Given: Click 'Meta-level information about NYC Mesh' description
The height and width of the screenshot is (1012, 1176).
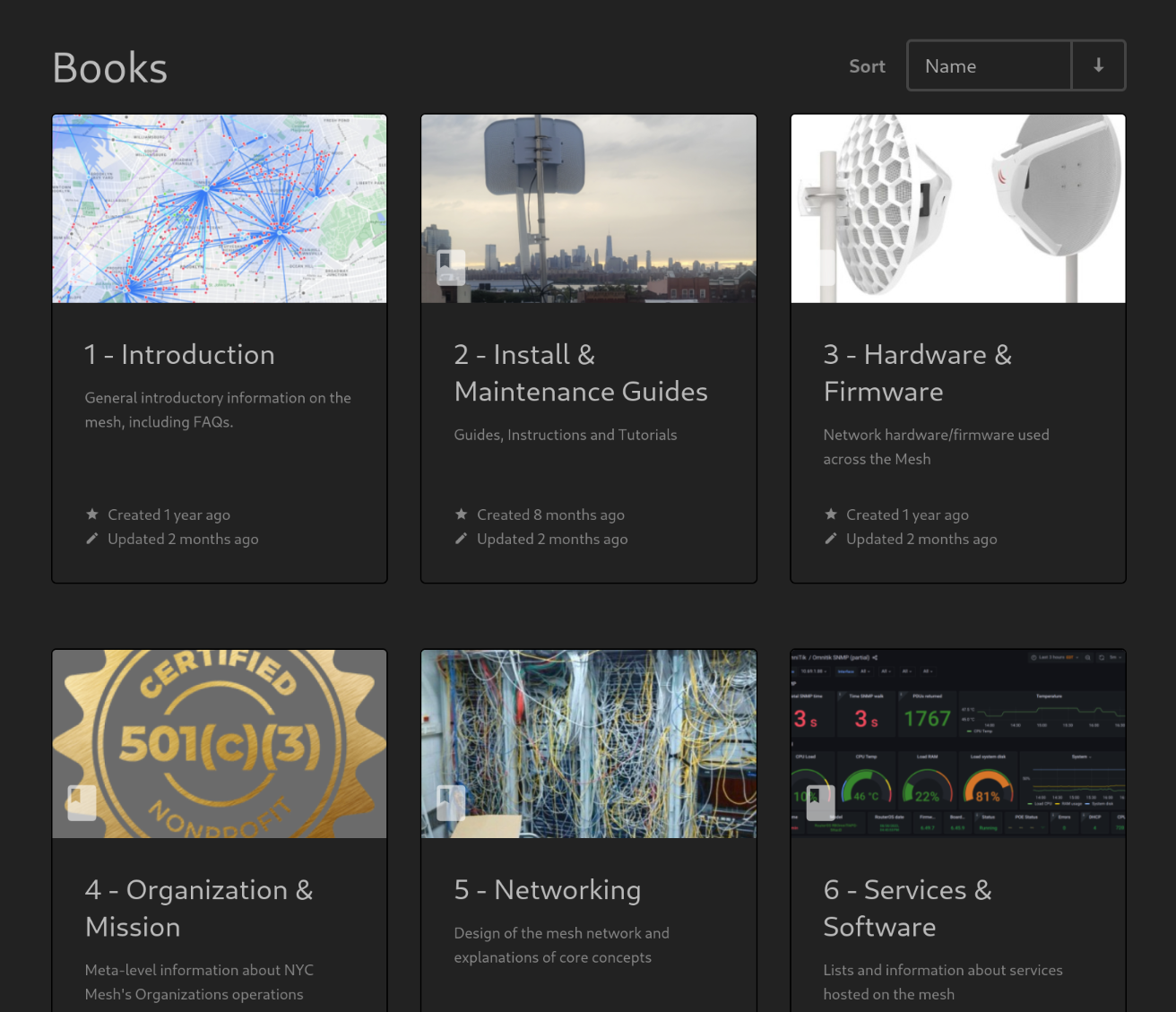Looking at the screenshot, I should (x=199, y=982).
